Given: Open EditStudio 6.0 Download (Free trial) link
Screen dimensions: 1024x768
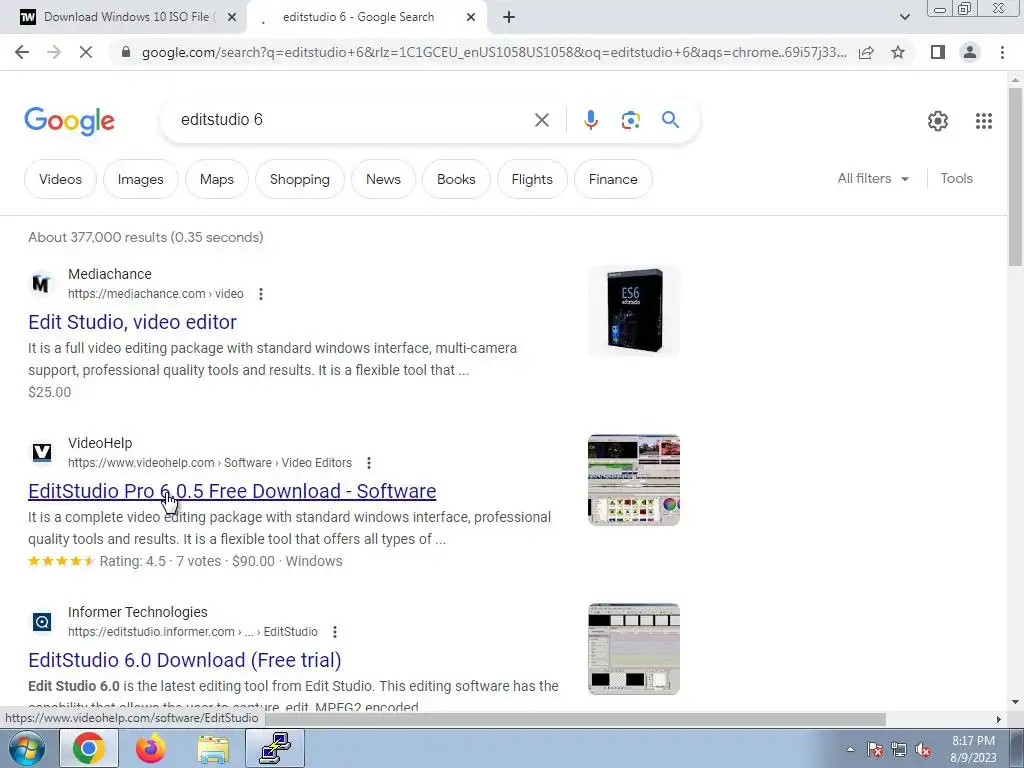Looking at the screenshot, I should pyautogui.click(x=184, y=660).
